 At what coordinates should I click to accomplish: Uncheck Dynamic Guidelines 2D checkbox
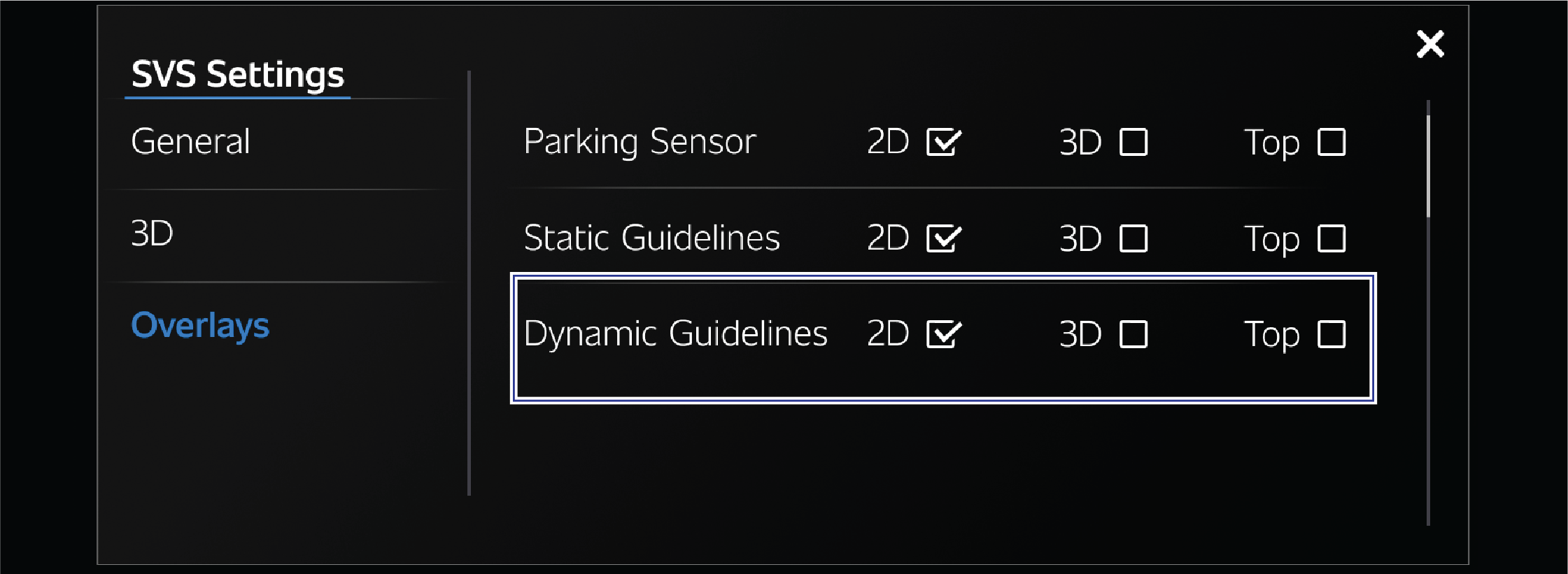pyautogui.click(x=943, y=334)
